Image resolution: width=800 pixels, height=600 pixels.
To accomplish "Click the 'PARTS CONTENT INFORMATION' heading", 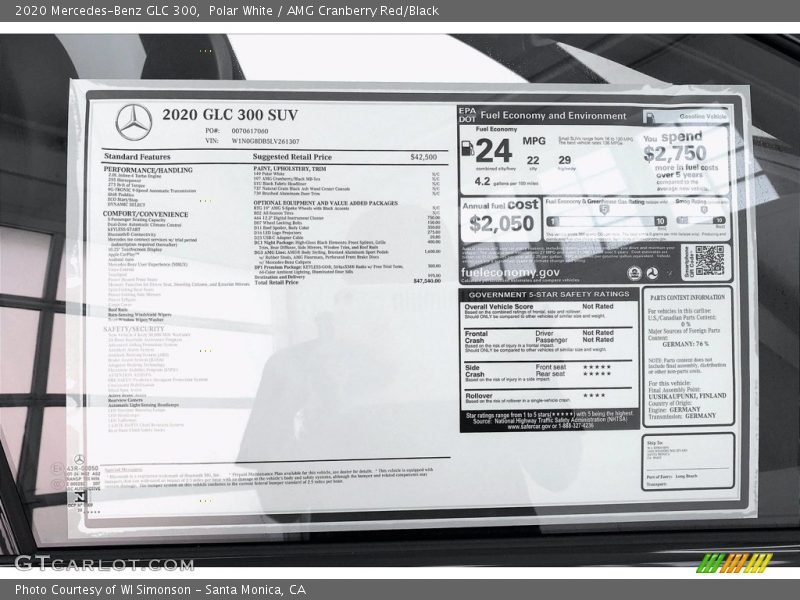I will click(687, 297).
